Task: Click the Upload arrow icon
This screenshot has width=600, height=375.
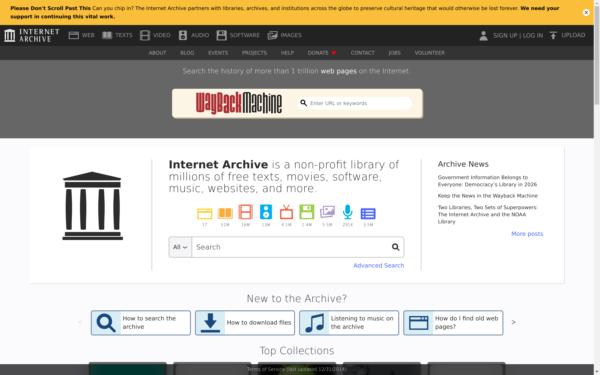Action: (553, 36)
